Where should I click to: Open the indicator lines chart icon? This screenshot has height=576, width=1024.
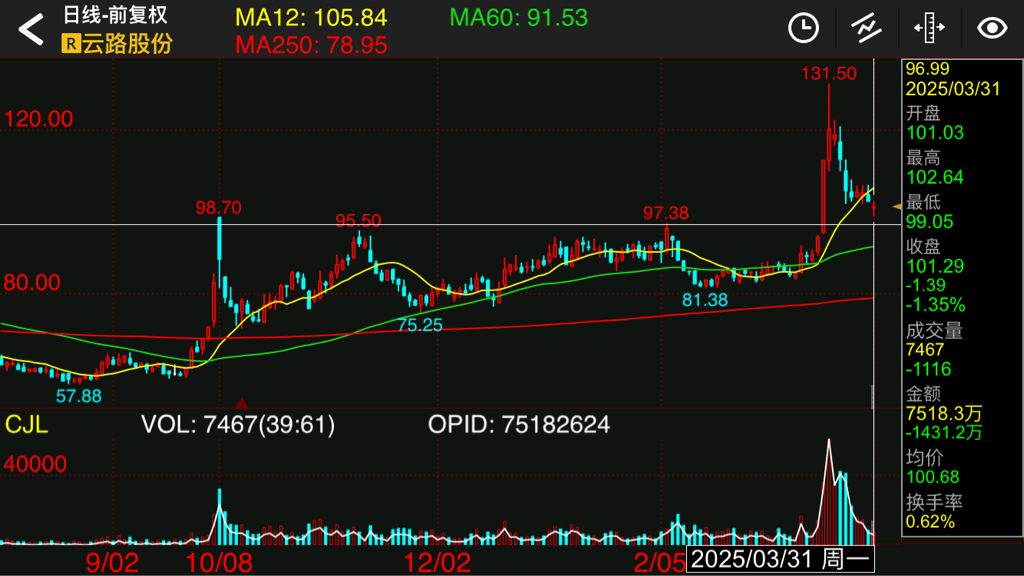tap(866, 28)
